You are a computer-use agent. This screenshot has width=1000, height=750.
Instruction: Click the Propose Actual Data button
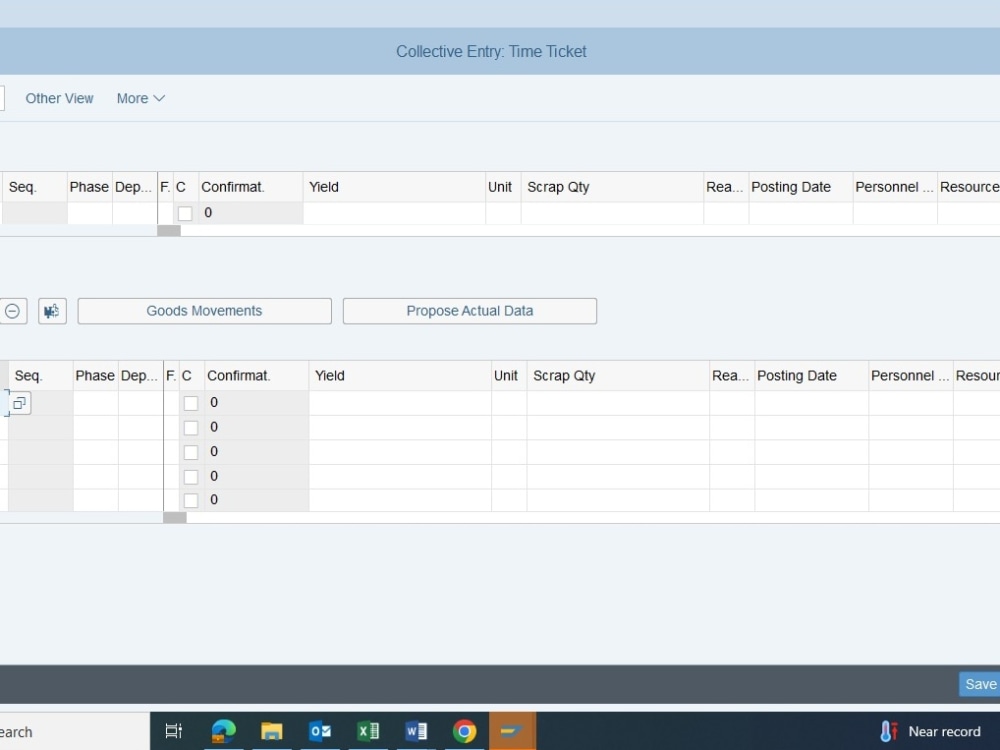coord(470,311)
